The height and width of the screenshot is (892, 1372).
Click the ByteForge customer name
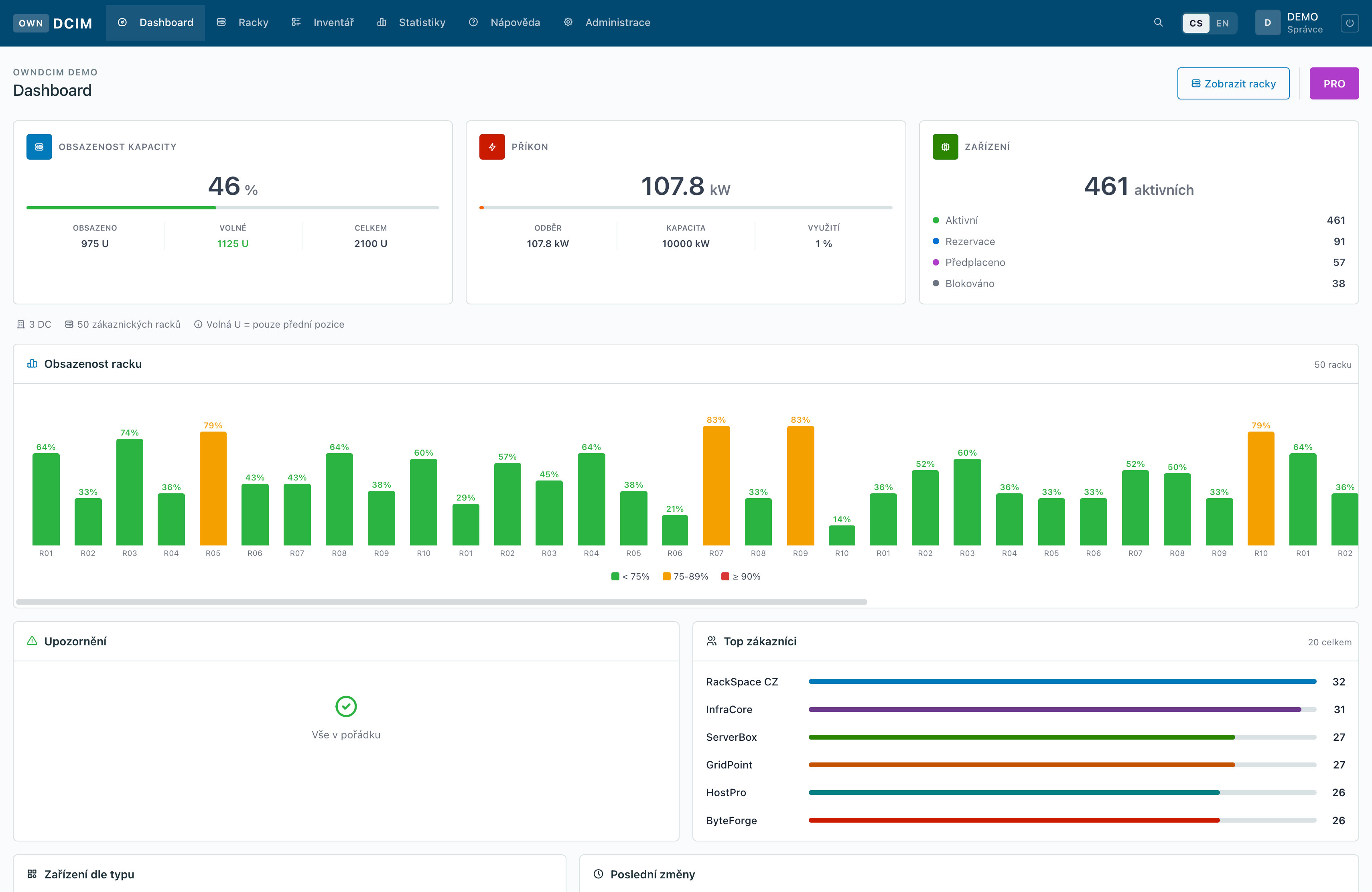731,821
